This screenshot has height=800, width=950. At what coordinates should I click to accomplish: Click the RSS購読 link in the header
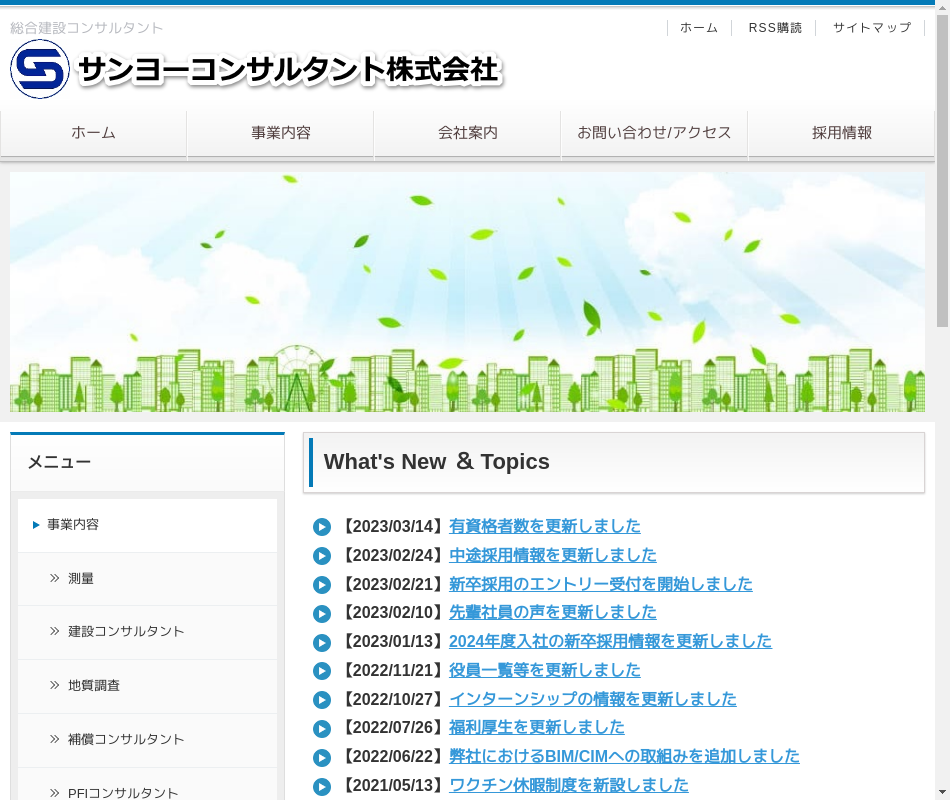(x=775, y=28)
